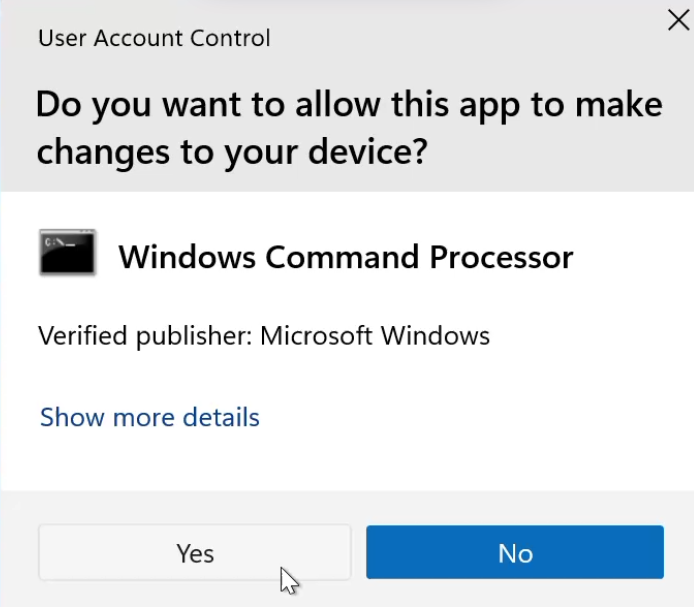This screenshot has height=607, width=694.
Task: Click the Microsoft Windows publisher name
Action: click(375, 335)
